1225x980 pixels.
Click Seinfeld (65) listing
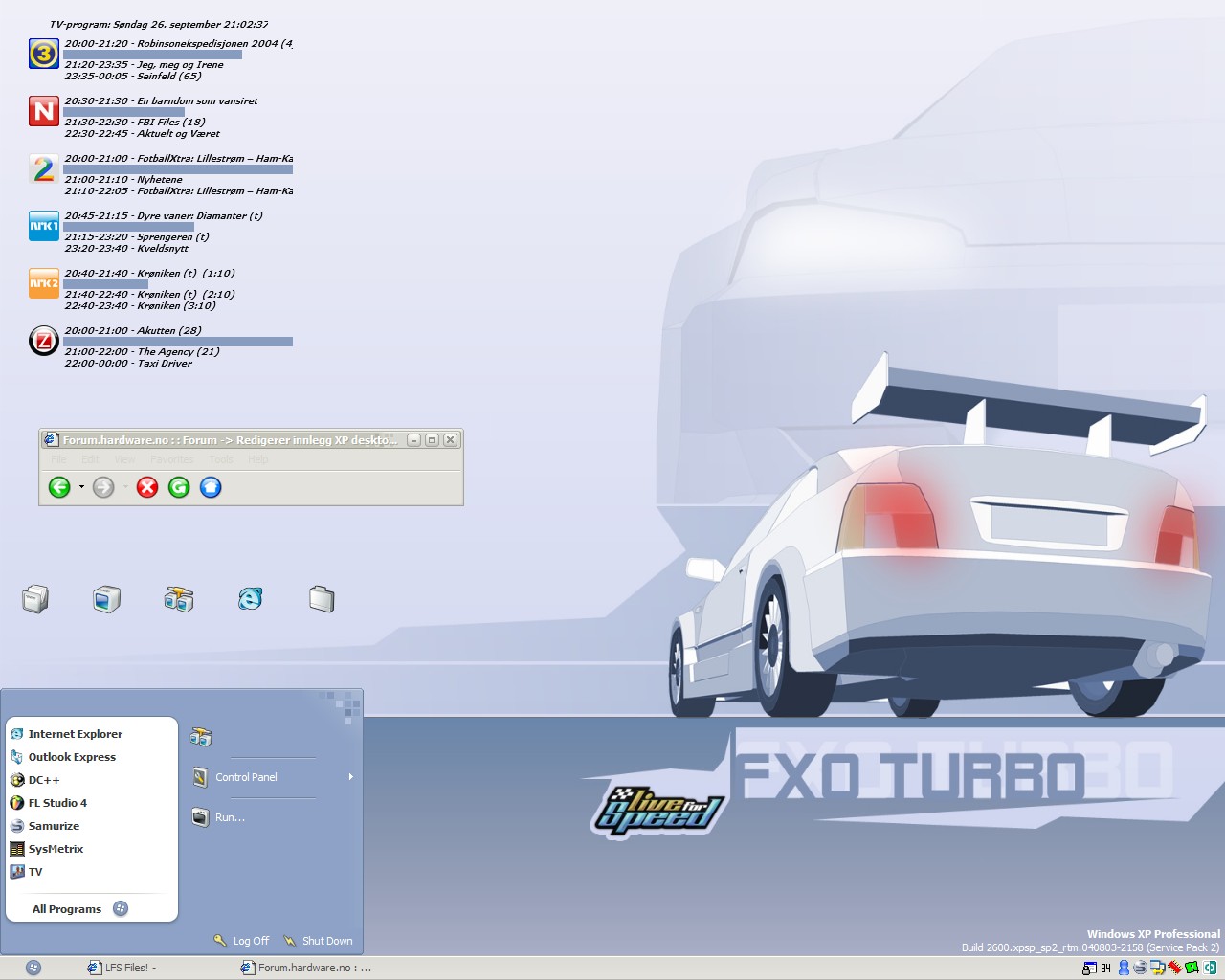(x=133, y=77)
